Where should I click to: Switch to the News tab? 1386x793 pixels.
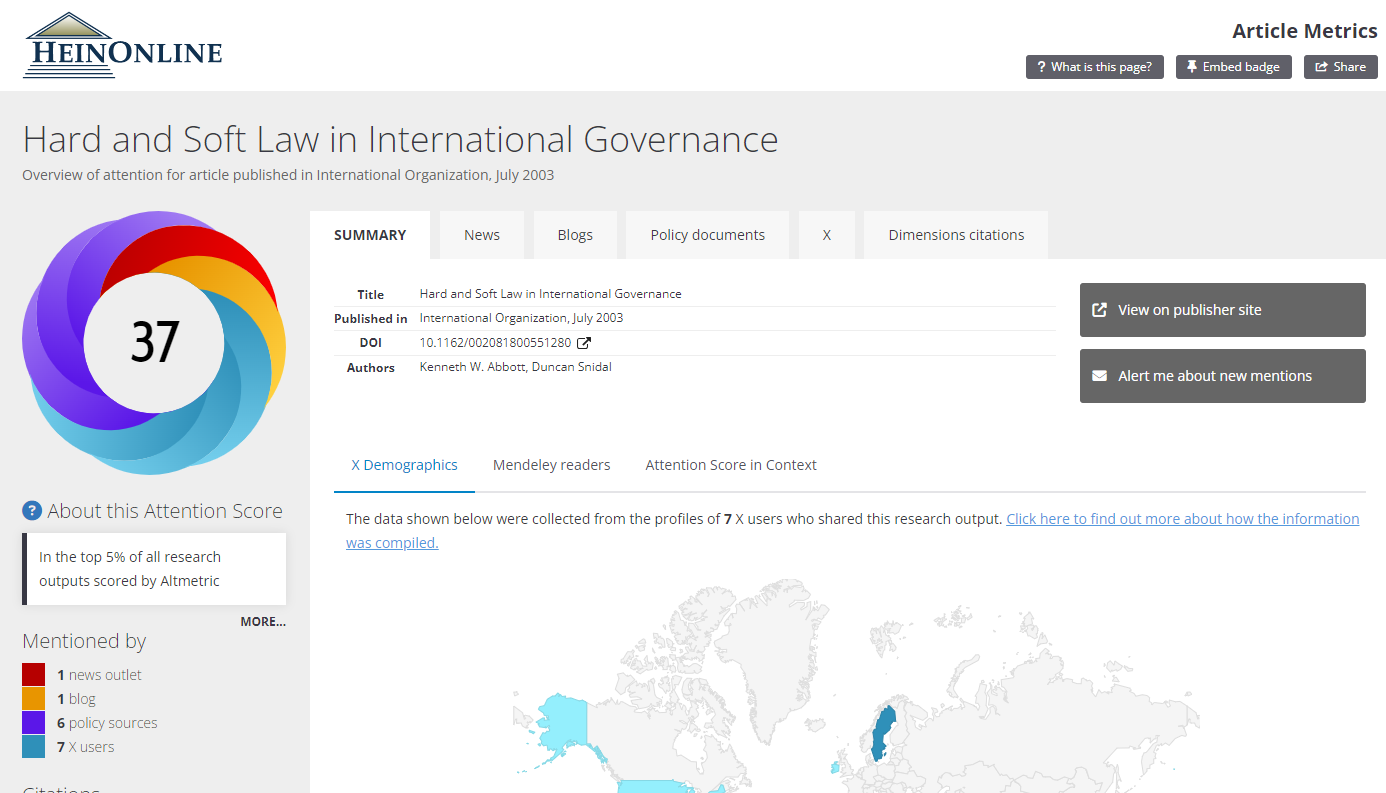click(x=482, y=234)
